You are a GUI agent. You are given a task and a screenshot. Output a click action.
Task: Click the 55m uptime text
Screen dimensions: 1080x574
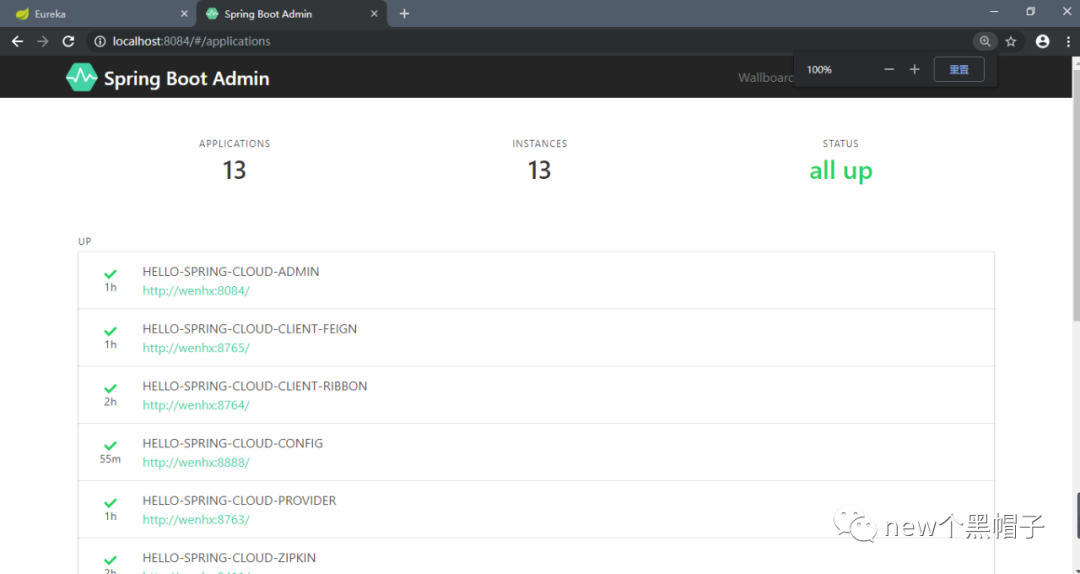click(110, 459)
